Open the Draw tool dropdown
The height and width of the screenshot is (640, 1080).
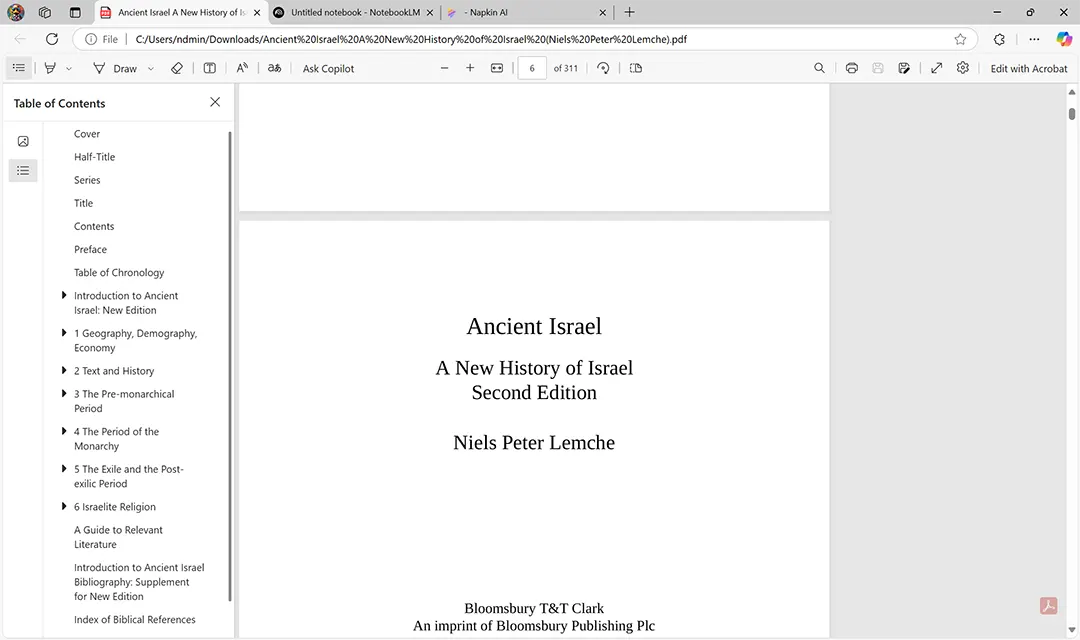point(152,68)
